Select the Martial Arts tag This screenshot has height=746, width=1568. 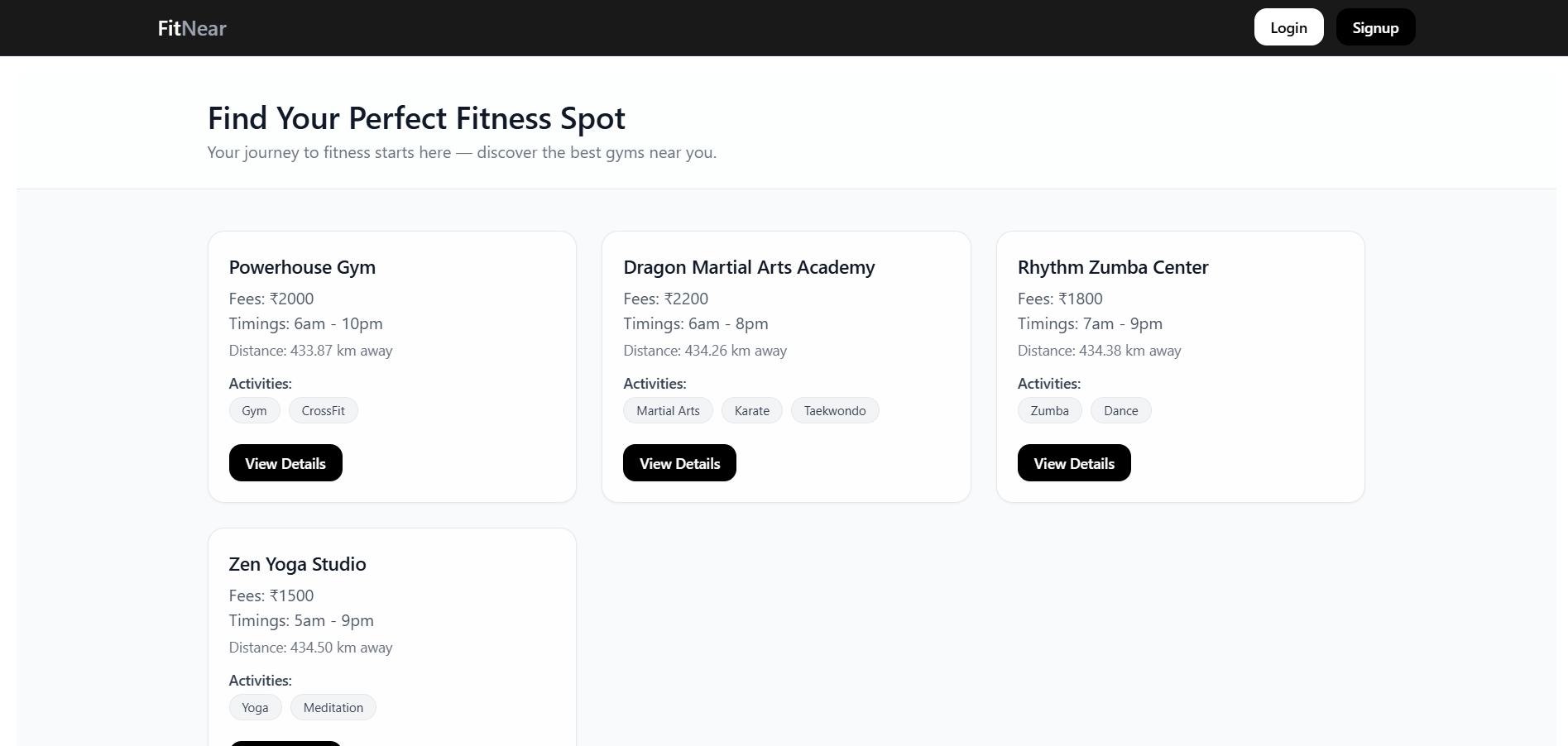pos(668,411)
